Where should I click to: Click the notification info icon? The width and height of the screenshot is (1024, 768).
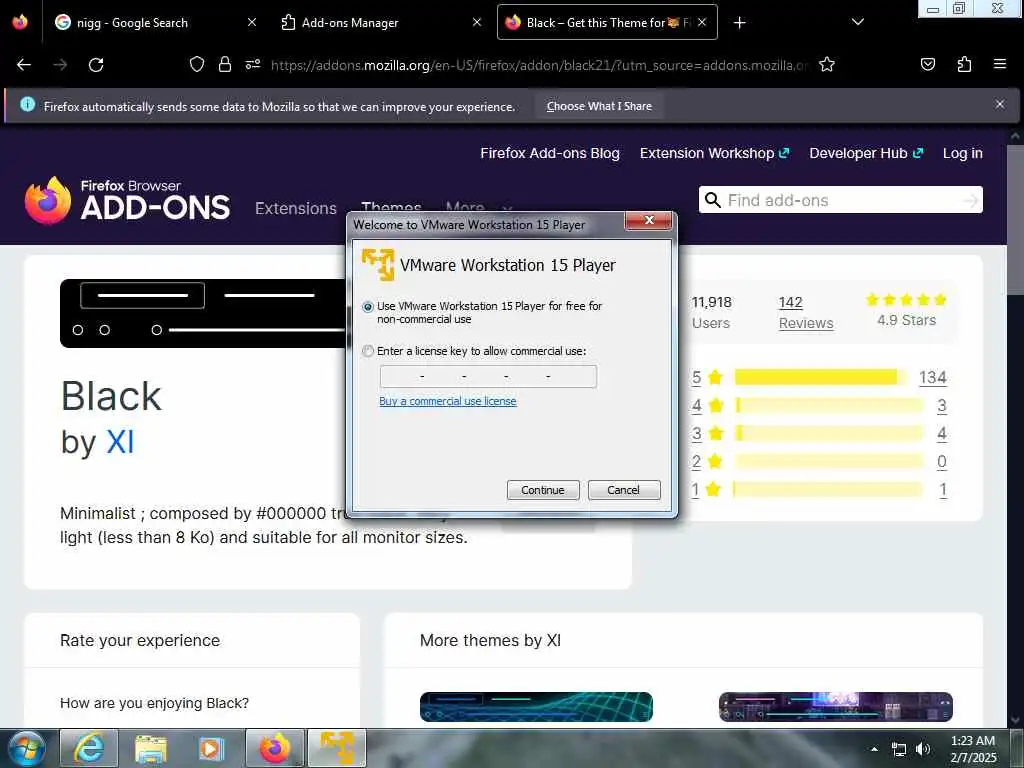27,104
